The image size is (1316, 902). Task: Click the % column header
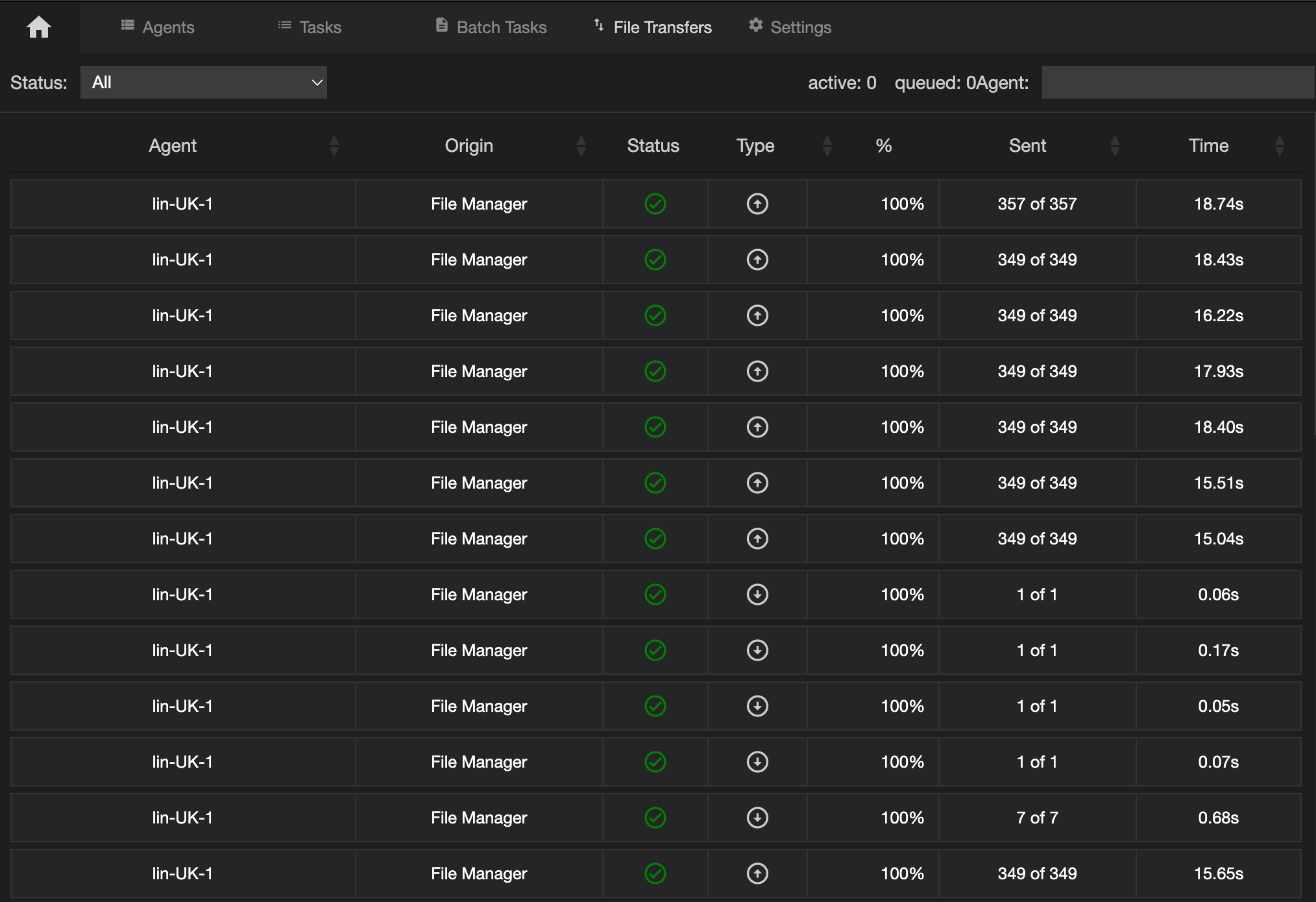(x=884, y=146)
